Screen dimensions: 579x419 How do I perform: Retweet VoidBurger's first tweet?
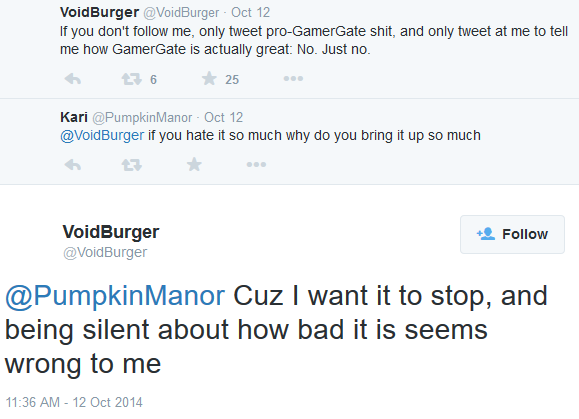click(132, 79)
